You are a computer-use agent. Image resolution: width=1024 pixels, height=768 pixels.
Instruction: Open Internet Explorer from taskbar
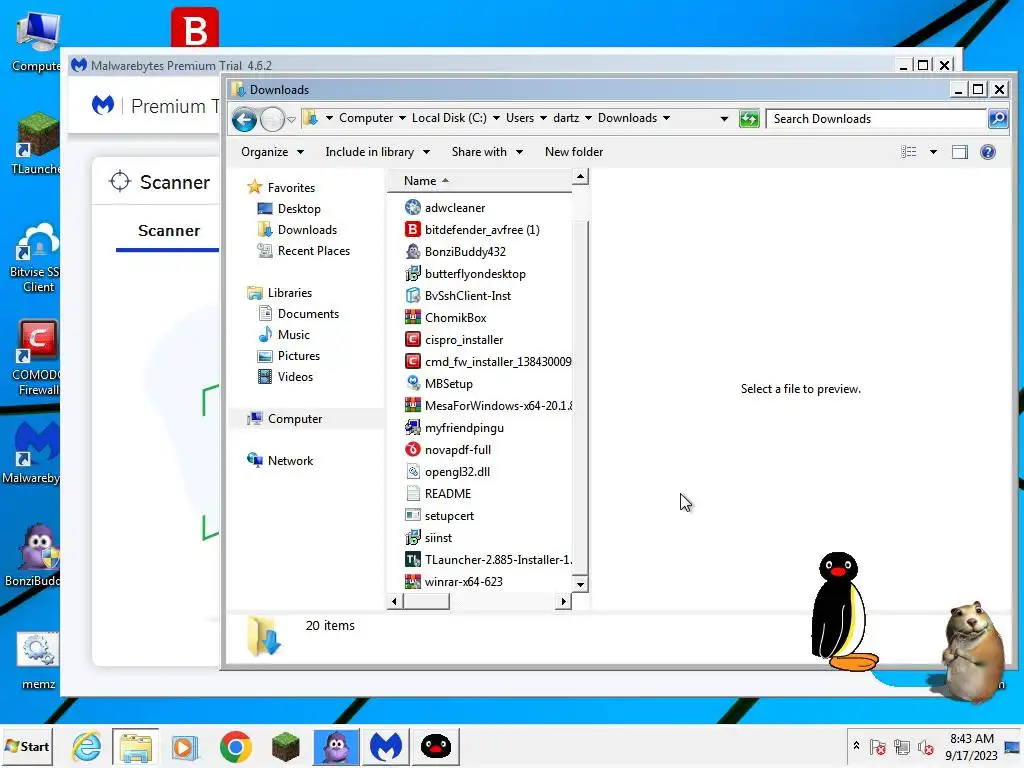[86, 746]
